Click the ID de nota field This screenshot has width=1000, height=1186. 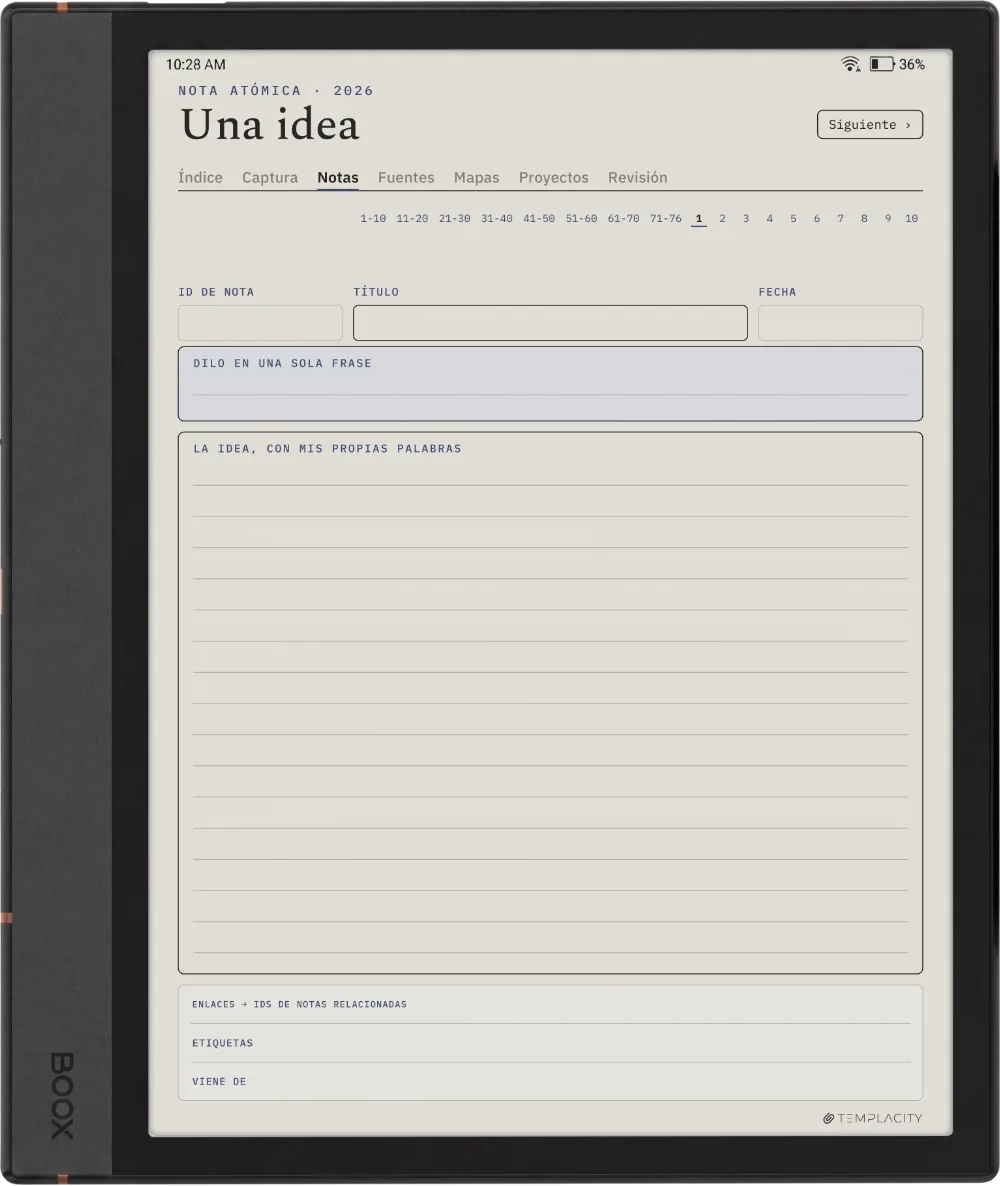point(260,323)
